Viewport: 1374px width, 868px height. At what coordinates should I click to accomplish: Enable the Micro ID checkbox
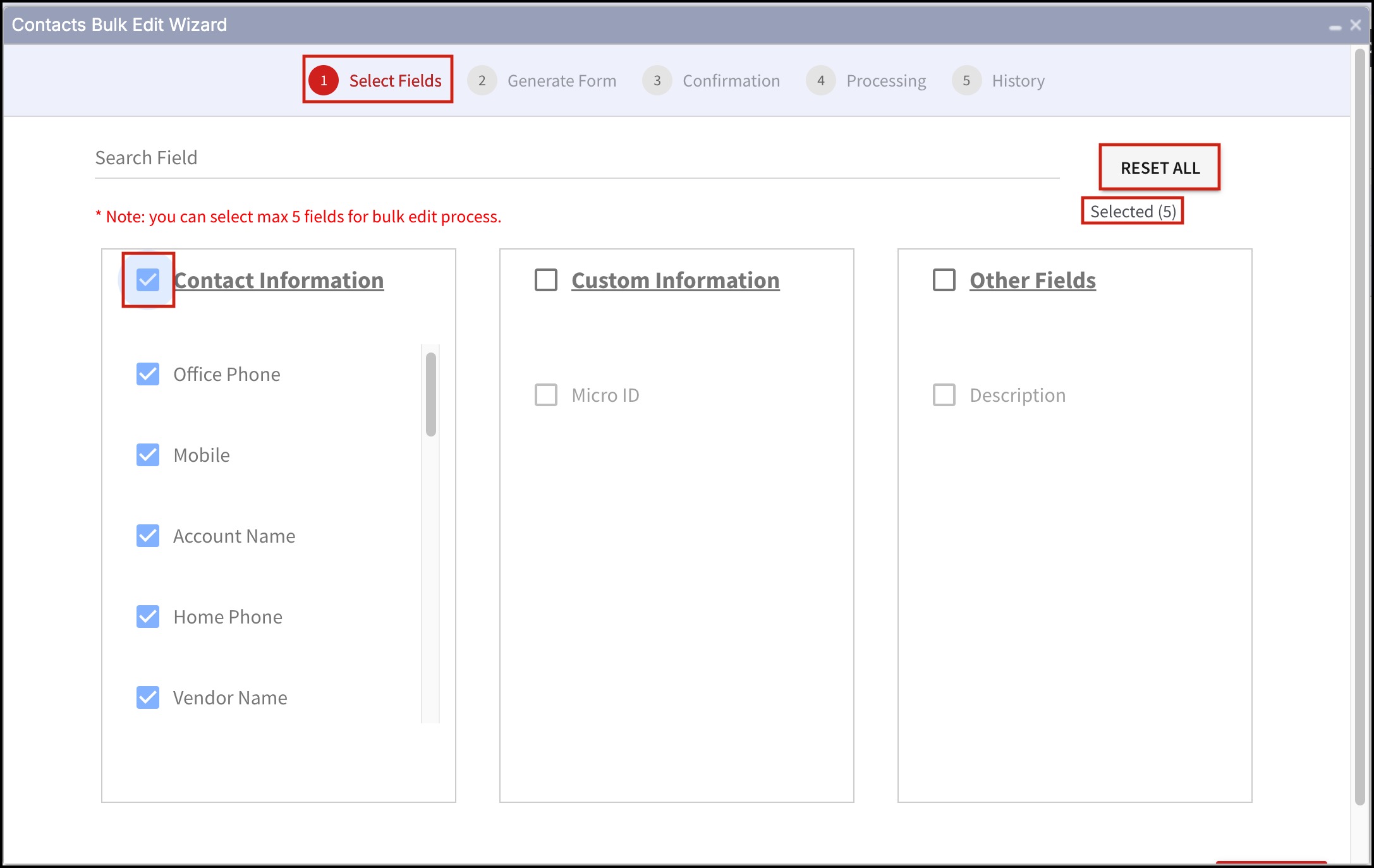click(x=546, y=395)
